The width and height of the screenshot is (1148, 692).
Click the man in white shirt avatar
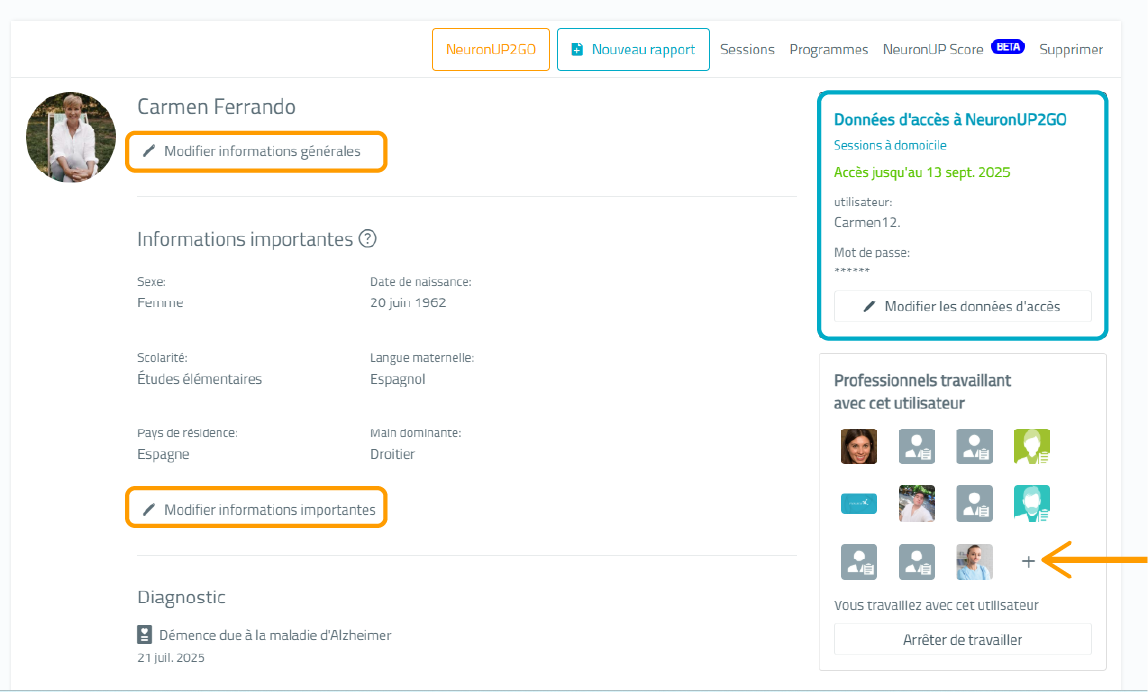click(917, 504)
